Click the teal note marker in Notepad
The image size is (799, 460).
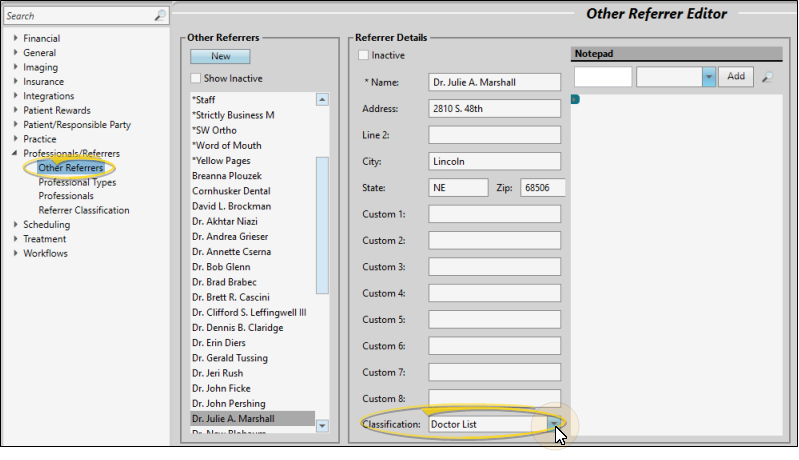coord(575,99)
